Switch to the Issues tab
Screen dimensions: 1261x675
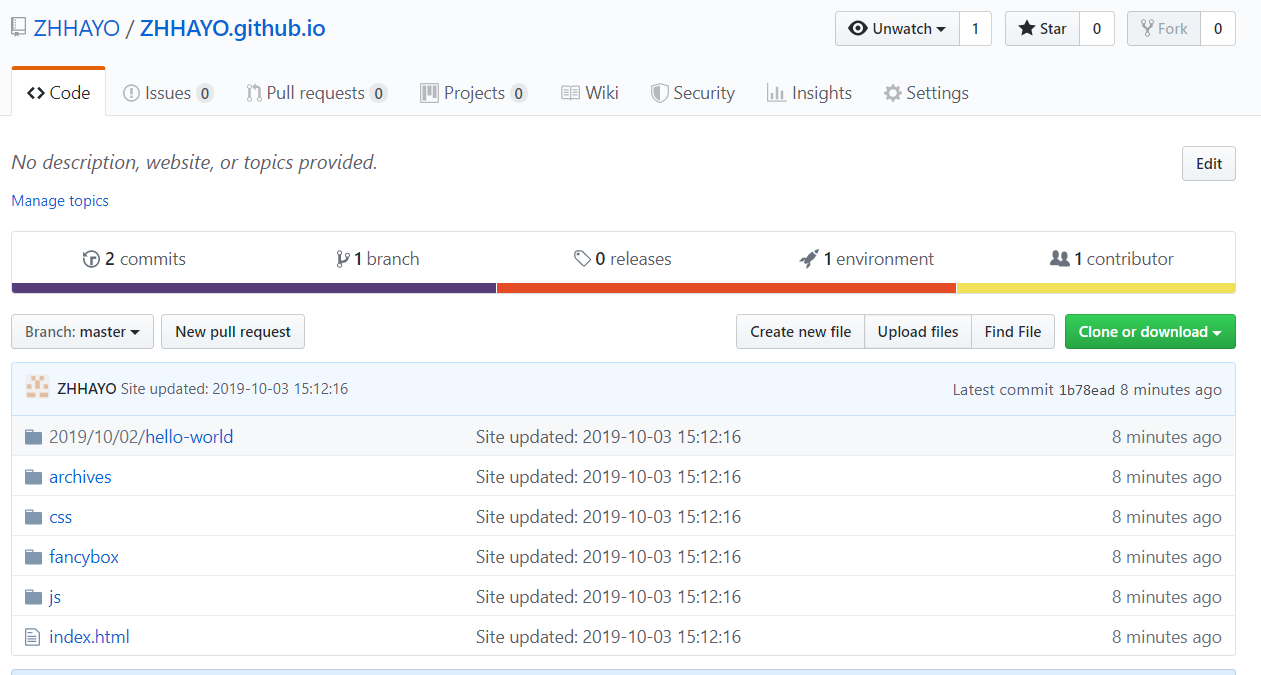[168, 93]
